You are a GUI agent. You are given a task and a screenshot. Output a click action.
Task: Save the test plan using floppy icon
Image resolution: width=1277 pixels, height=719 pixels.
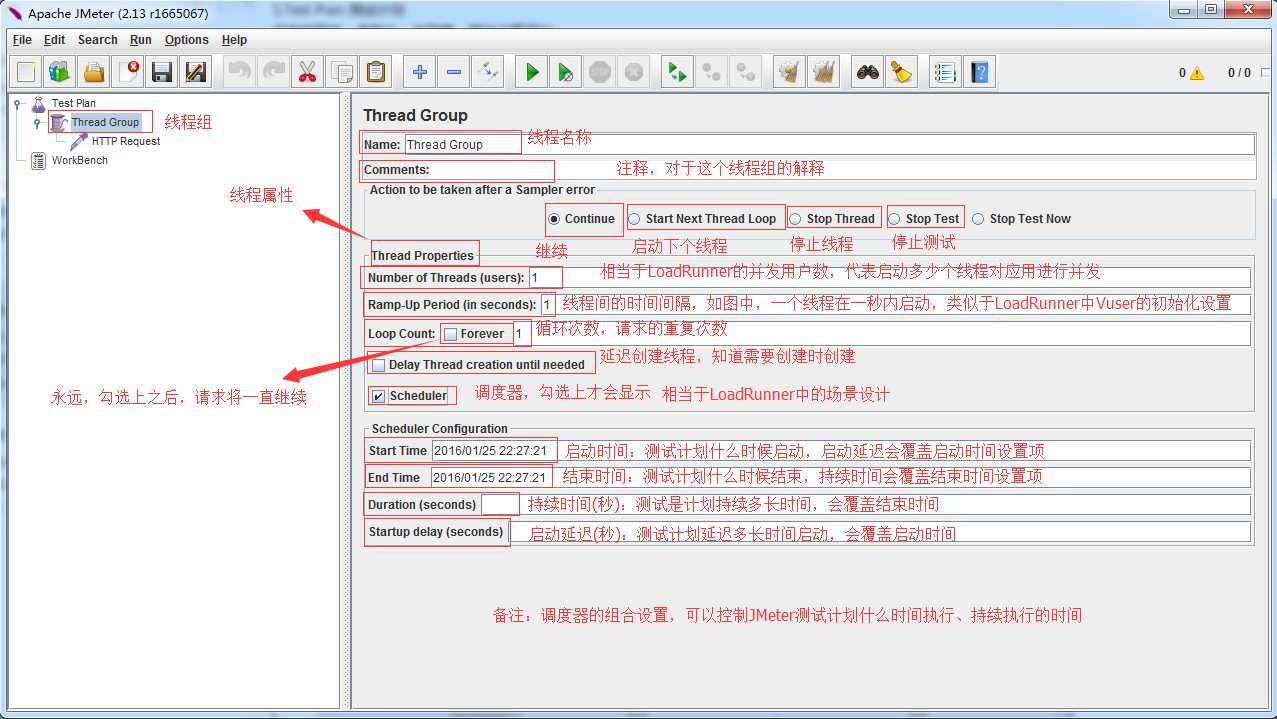(x=162, y=72)
